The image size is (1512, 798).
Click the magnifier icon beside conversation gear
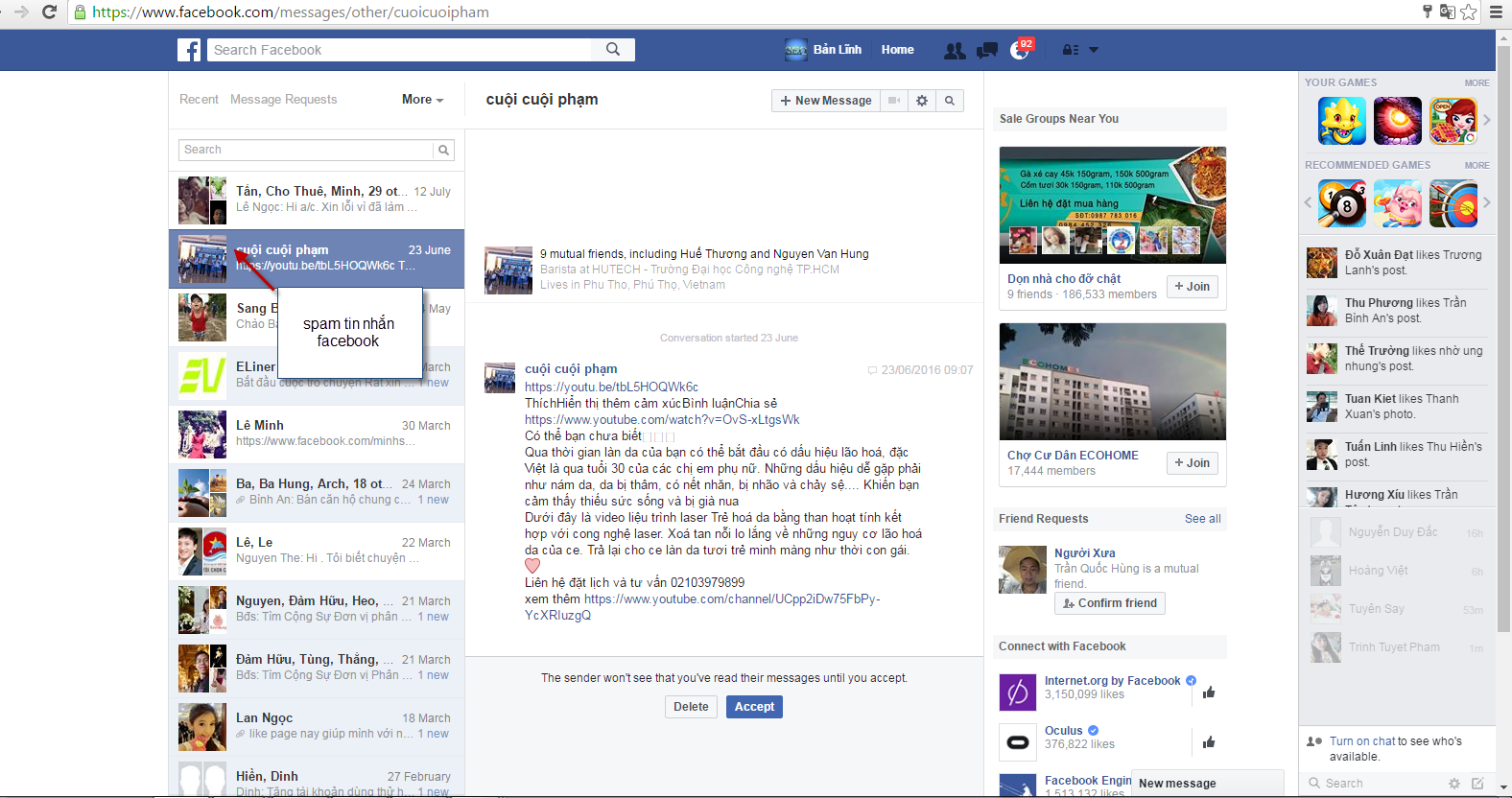(950, 101)
